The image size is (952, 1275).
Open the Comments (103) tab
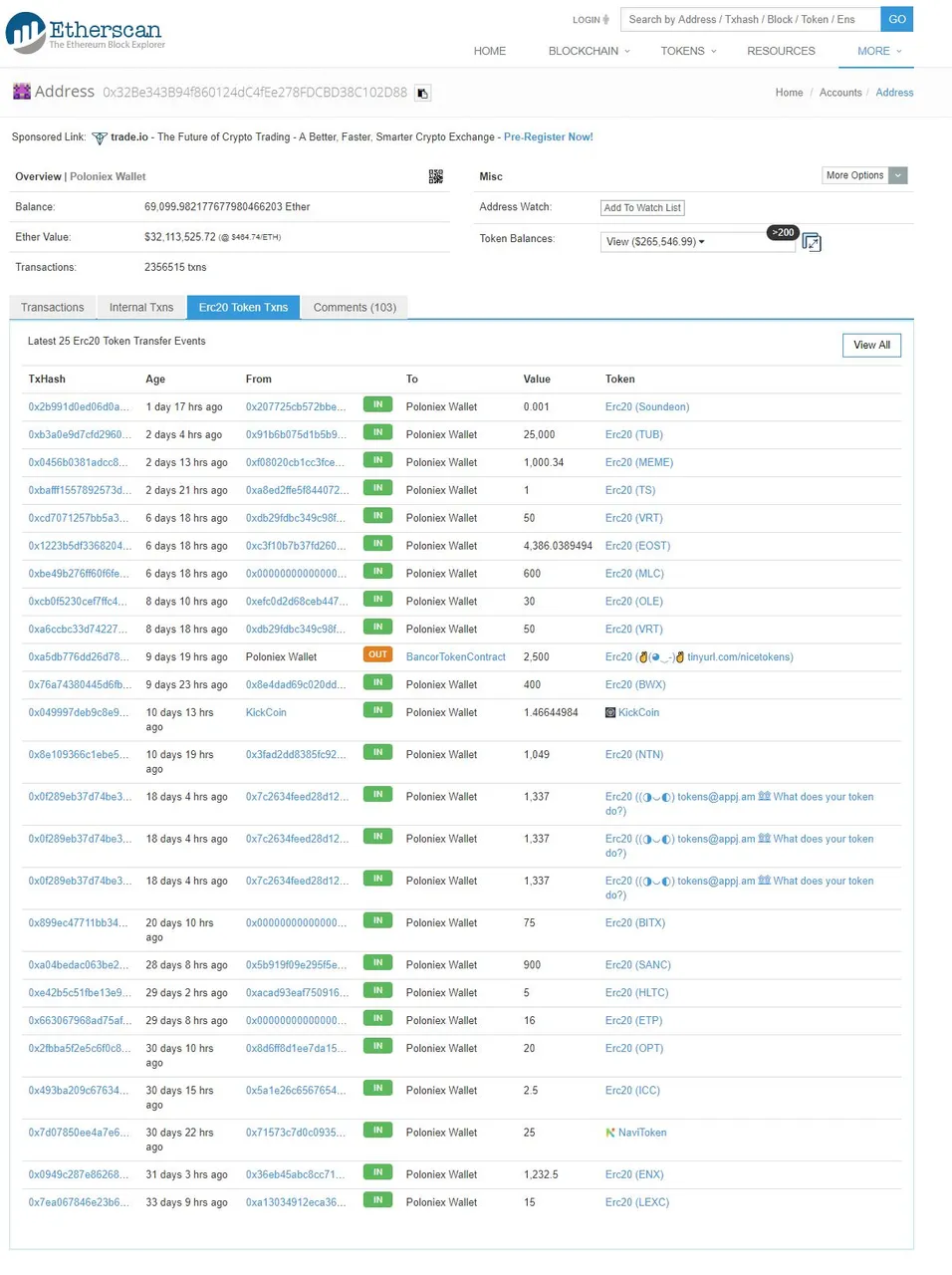point(355,308)
